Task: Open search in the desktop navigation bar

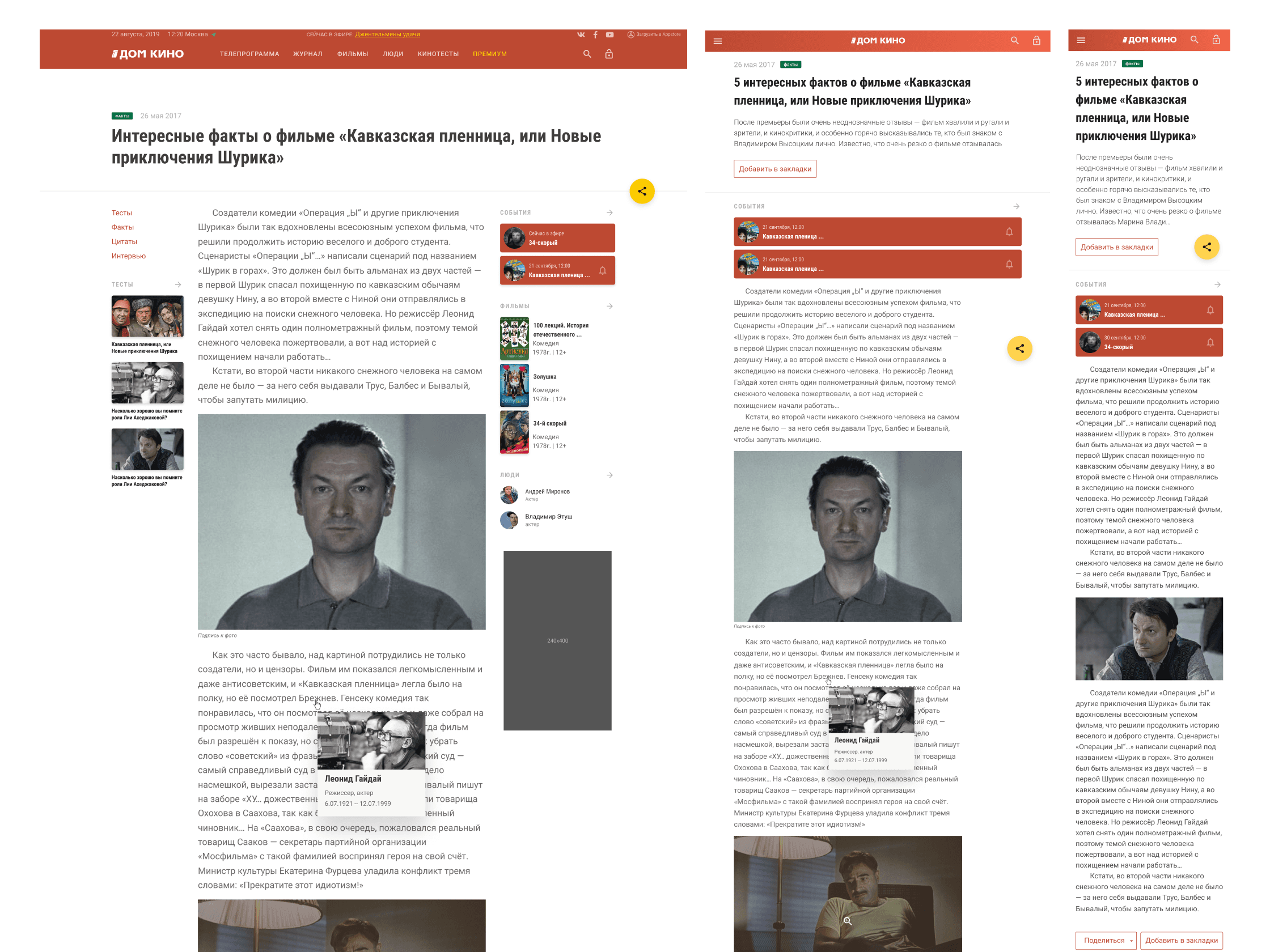Action: pyautogui.click(x=587, y=54)
